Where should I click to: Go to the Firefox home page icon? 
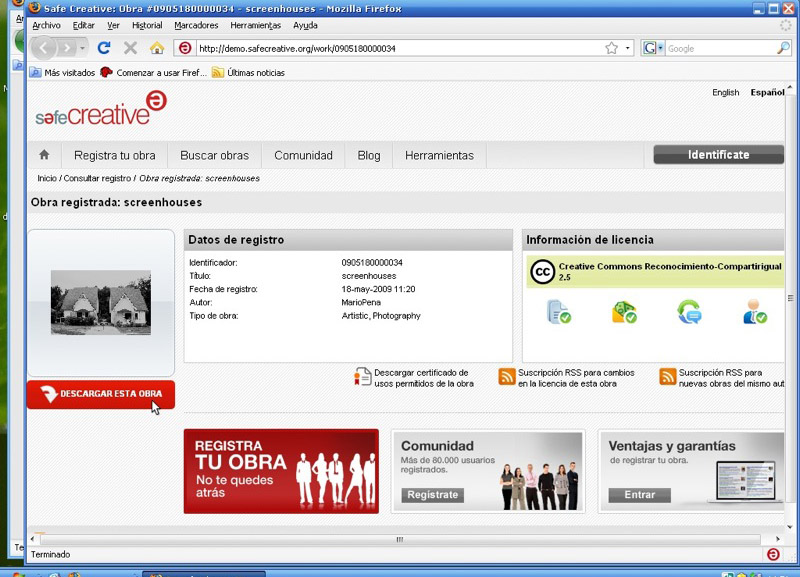click(x=157, y=48)
